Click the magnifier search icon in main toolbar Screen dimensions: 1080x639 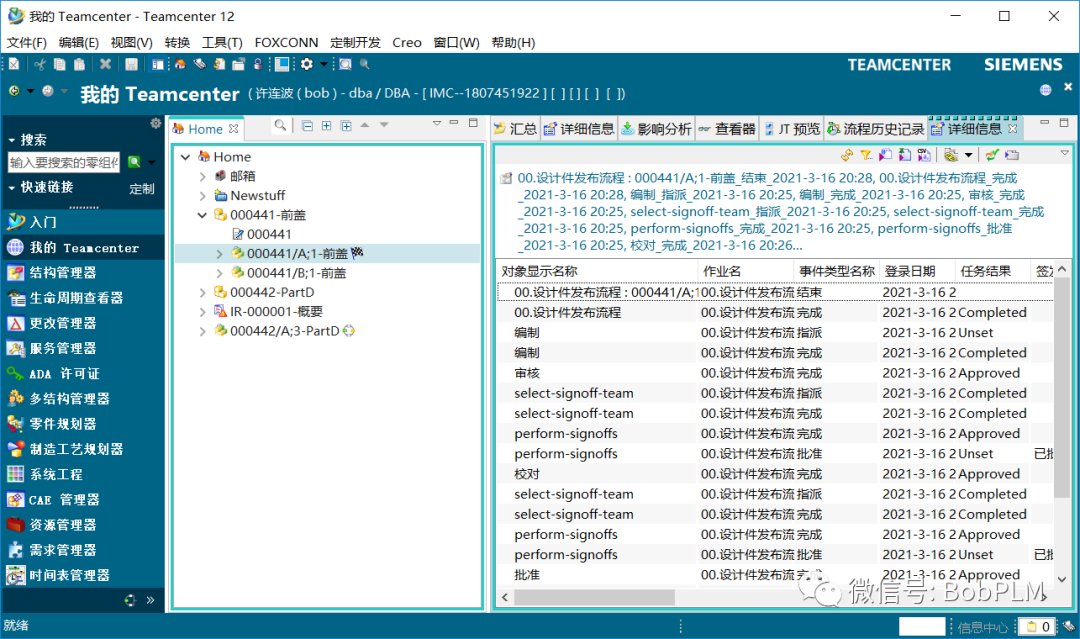pos(364,64)
